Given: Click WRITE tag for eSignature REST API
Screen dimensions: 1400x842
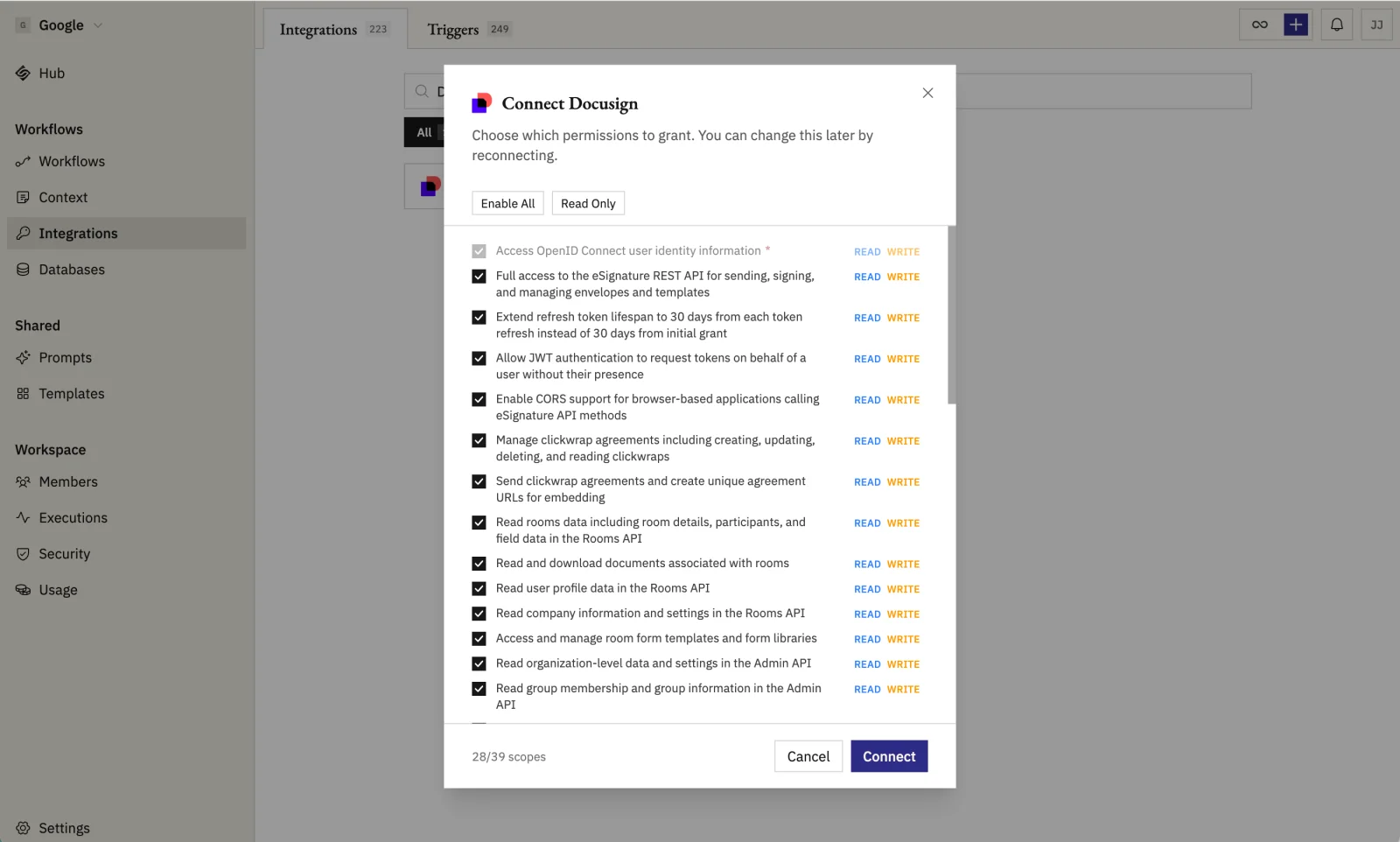Looking at the screenshot, I should 903,277.
